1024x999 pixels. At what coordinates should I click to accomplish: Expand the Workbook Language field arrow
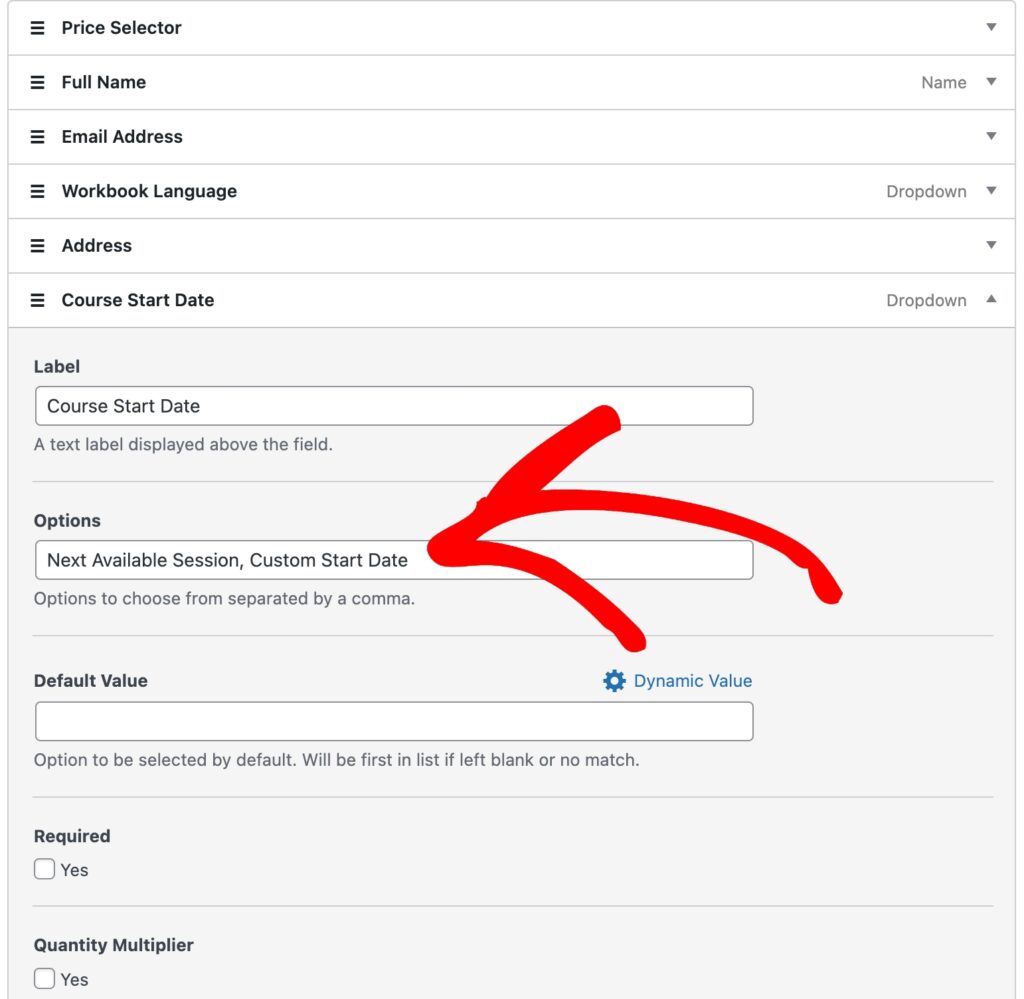click(991, 191)
